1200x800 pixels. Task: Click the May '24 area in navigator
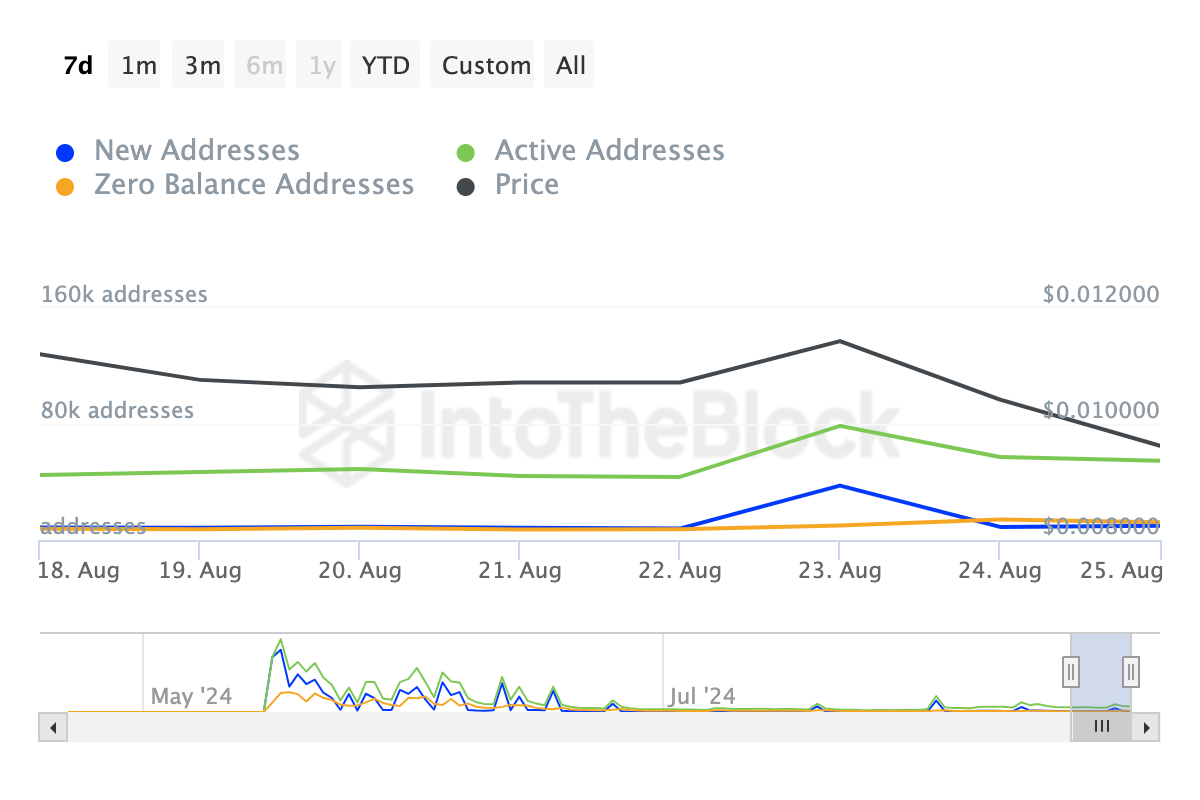191,695
